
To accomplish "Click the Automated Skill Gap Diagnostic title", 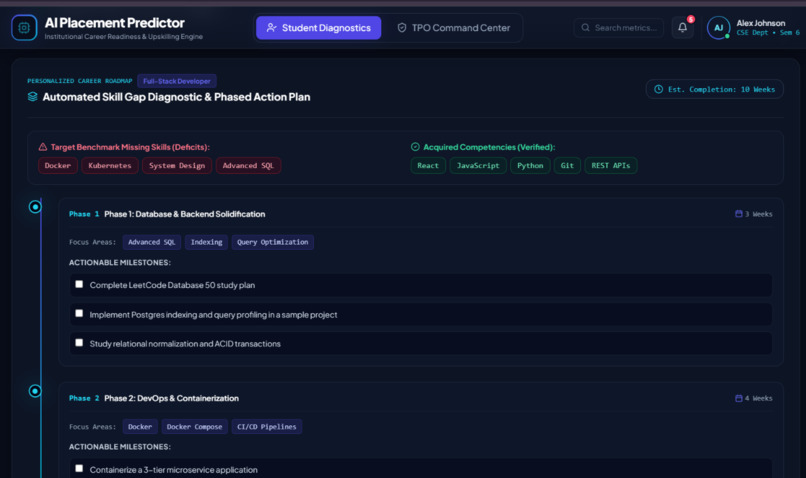I will coord(176,97).
